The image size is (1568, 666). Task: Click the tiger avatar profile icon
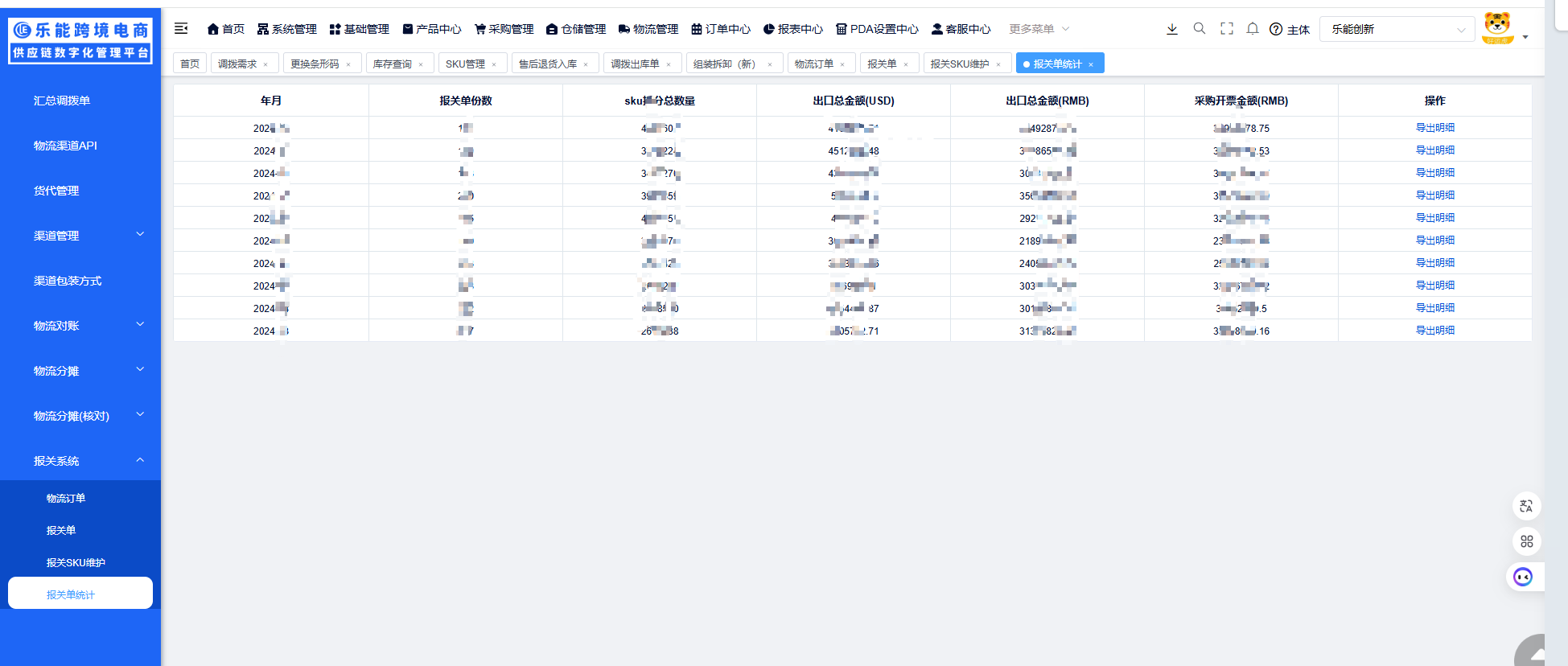pos(1497,28)
